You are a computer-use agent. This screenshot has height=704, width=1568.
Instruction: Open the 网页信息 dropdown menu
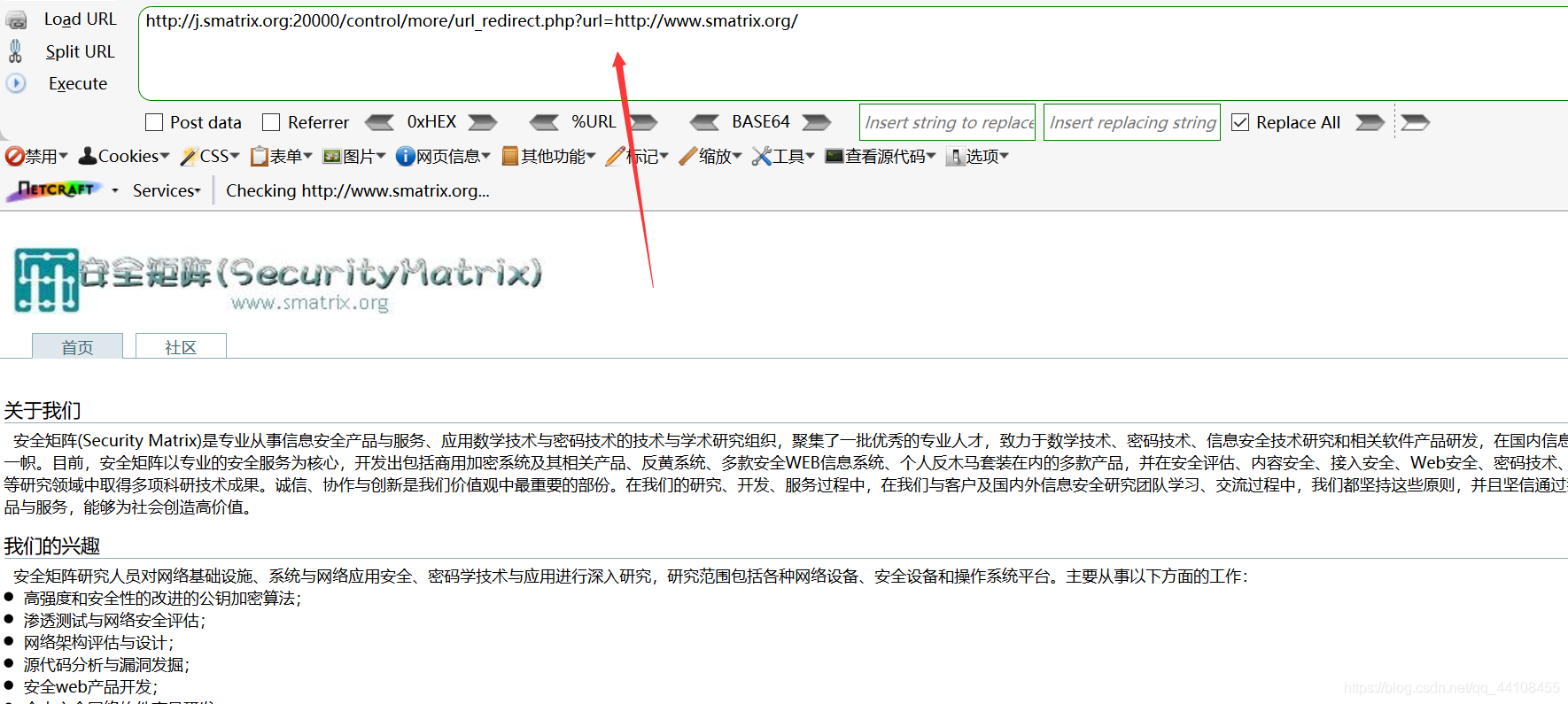point(453,157)
